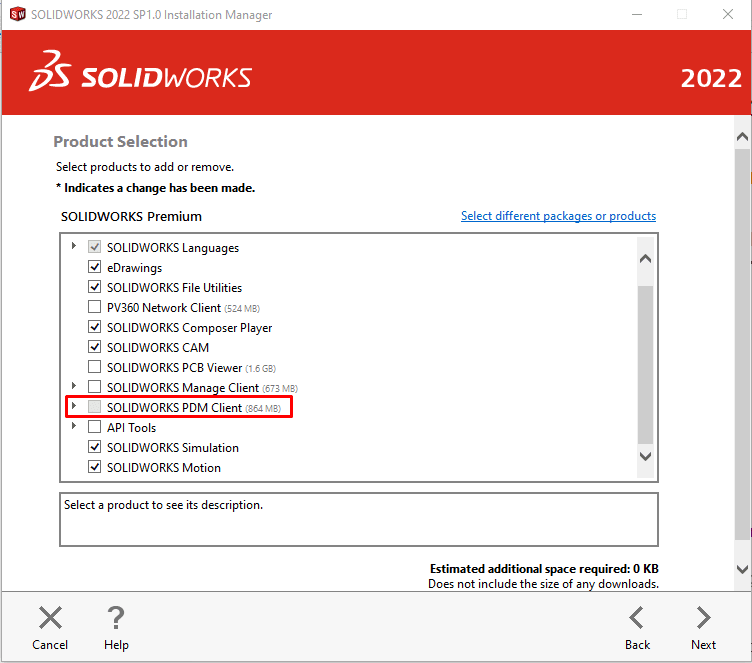Check the PV360 Network Client checkbox

(x=94, y=307)
